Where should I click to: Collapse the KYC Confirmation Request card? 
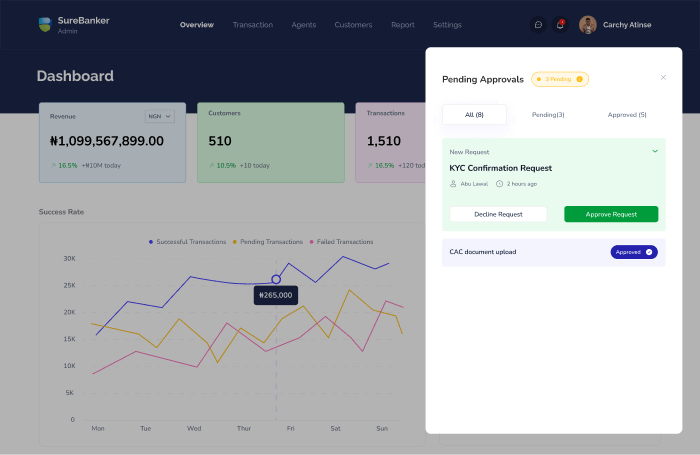(x=655, y=151)
